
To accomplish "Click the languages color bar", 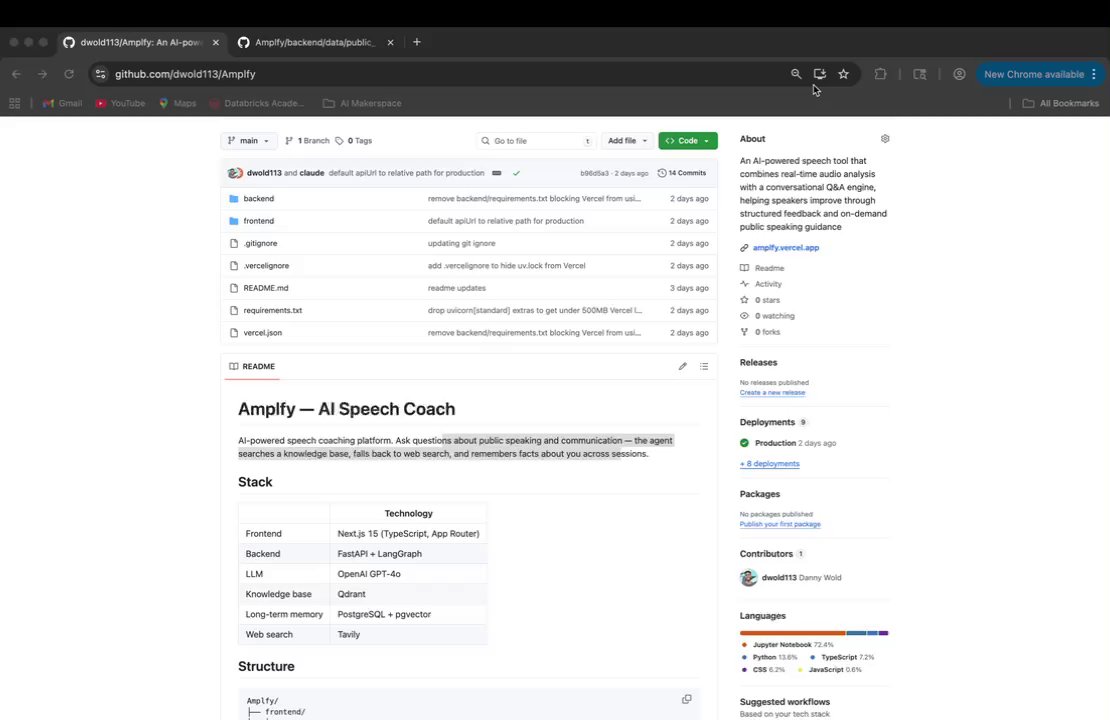I will [813, 633].
